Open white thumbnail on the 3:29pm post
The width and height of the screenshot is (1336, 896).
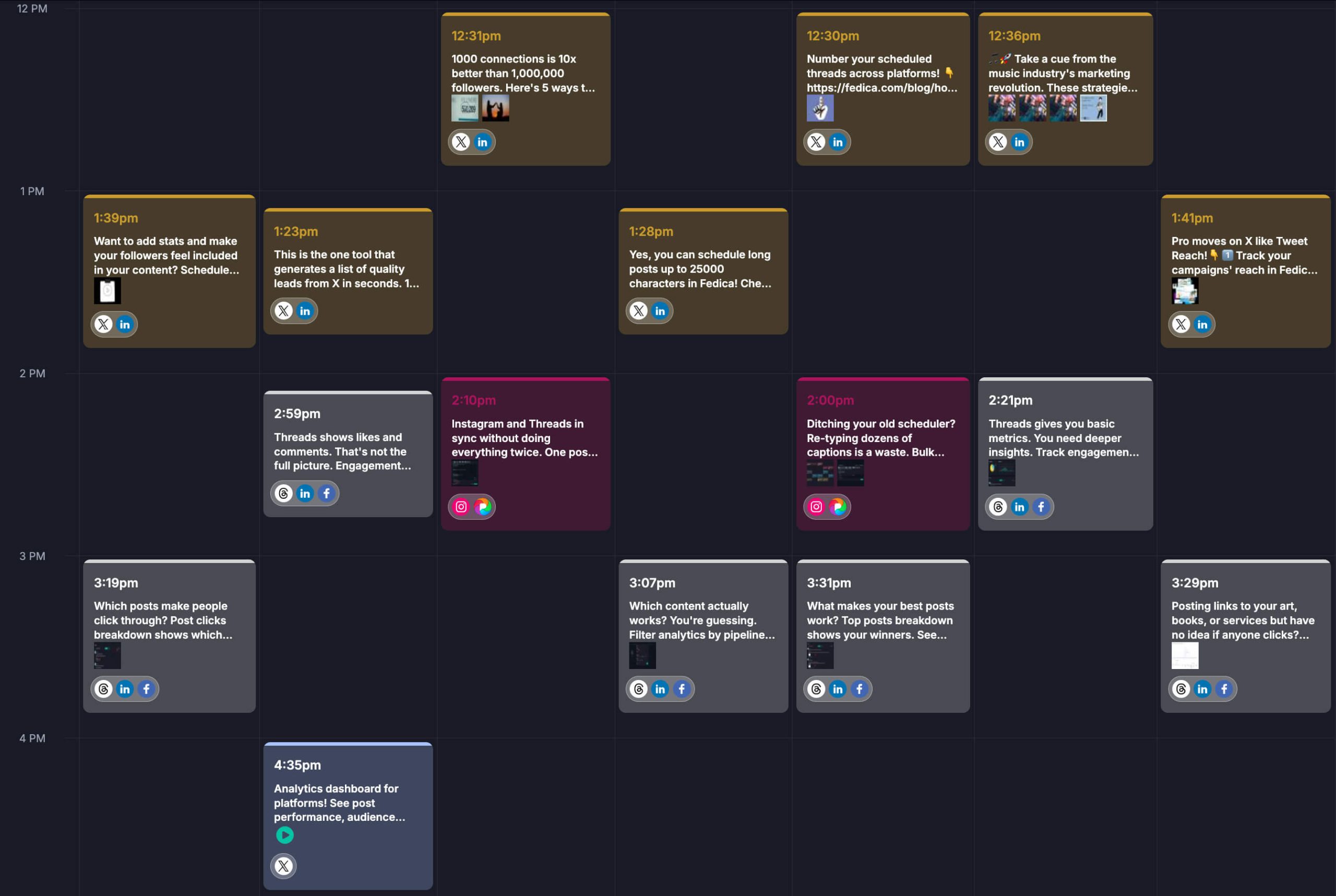pyautogui.click(x=1185, y=655)
